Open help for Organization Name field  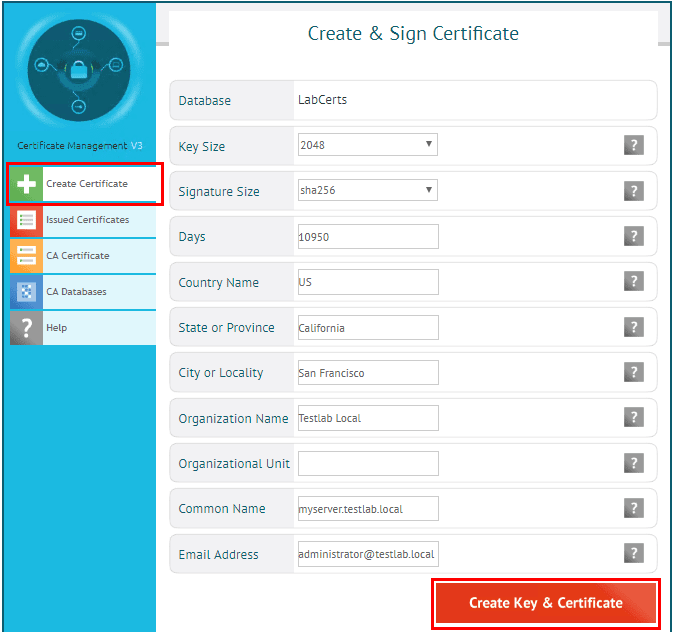[634, 417]
